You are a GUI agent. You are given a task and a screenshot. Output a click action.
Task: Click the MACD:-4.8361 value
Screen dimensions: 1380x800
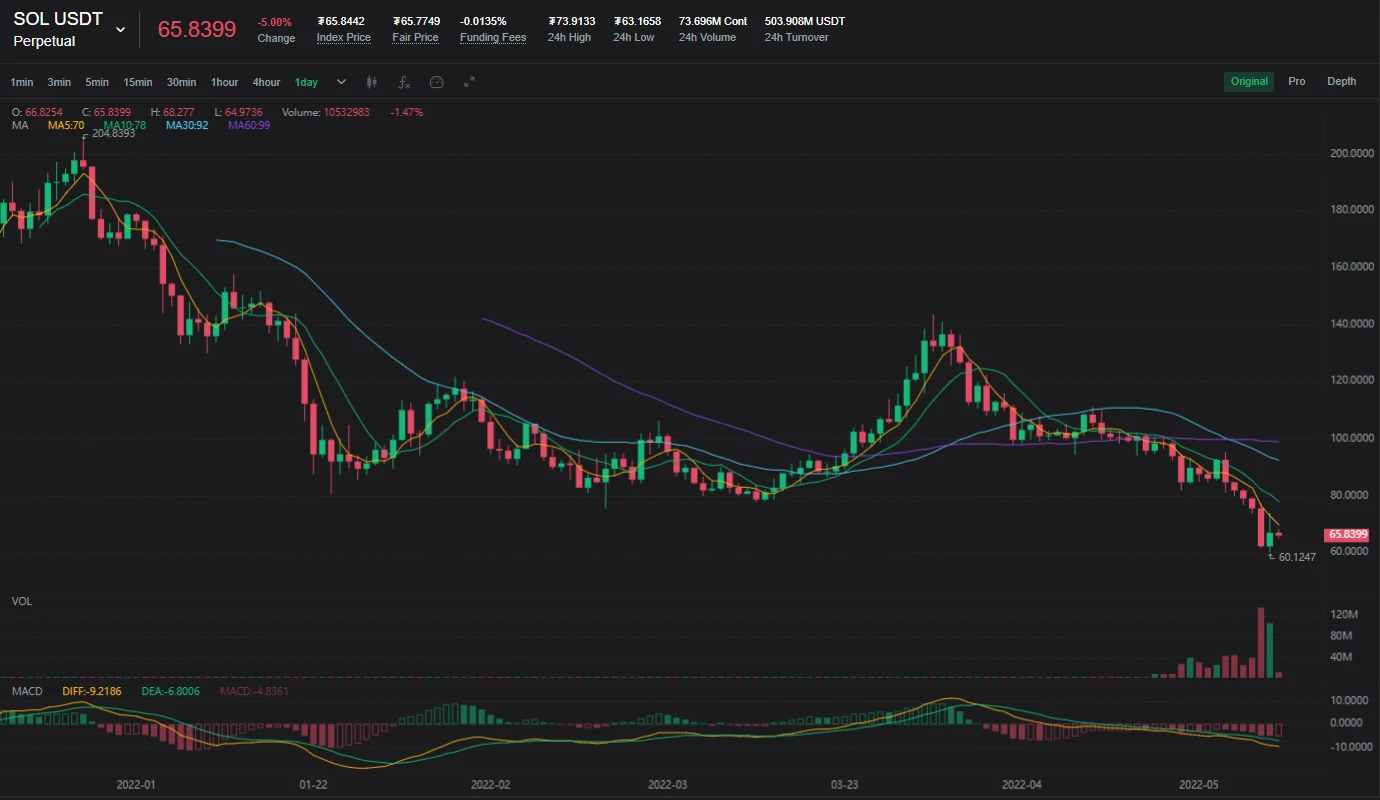pyautogui.click(x=254, y=691)
